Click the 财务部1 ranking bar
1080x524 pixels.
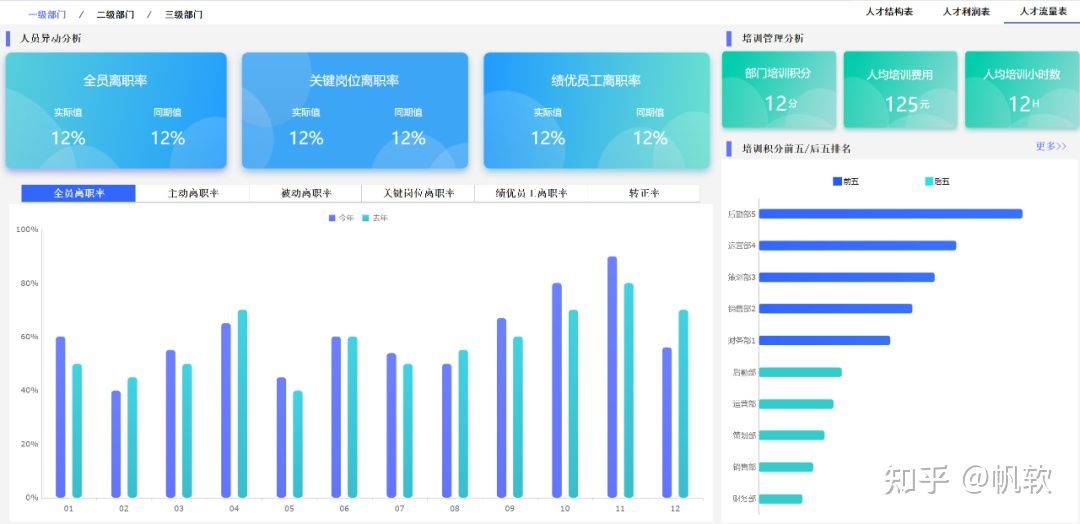824,340
